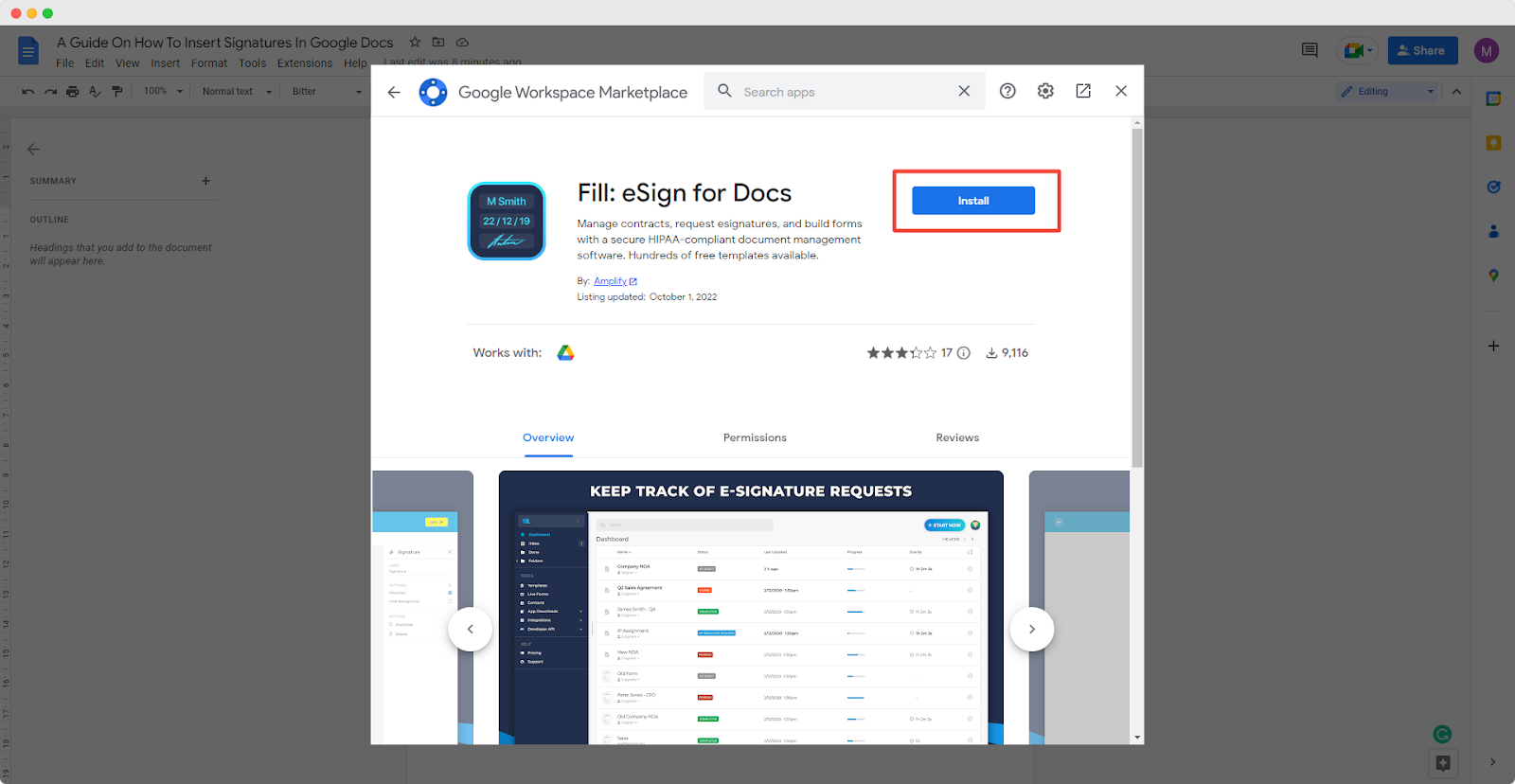The image size is (1515, 784).
Task: Go back in Workspace Marketplace dialog
Action: coord(394,92)
